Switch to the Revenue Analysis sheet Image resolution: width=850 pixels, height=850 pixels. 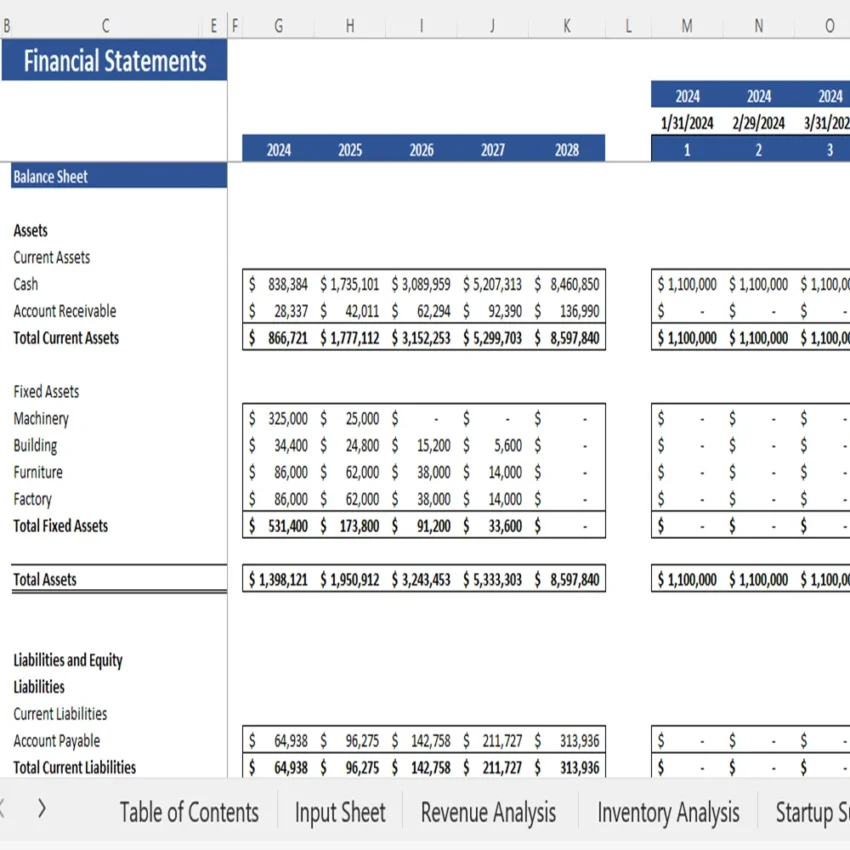(x=488, y=812)
